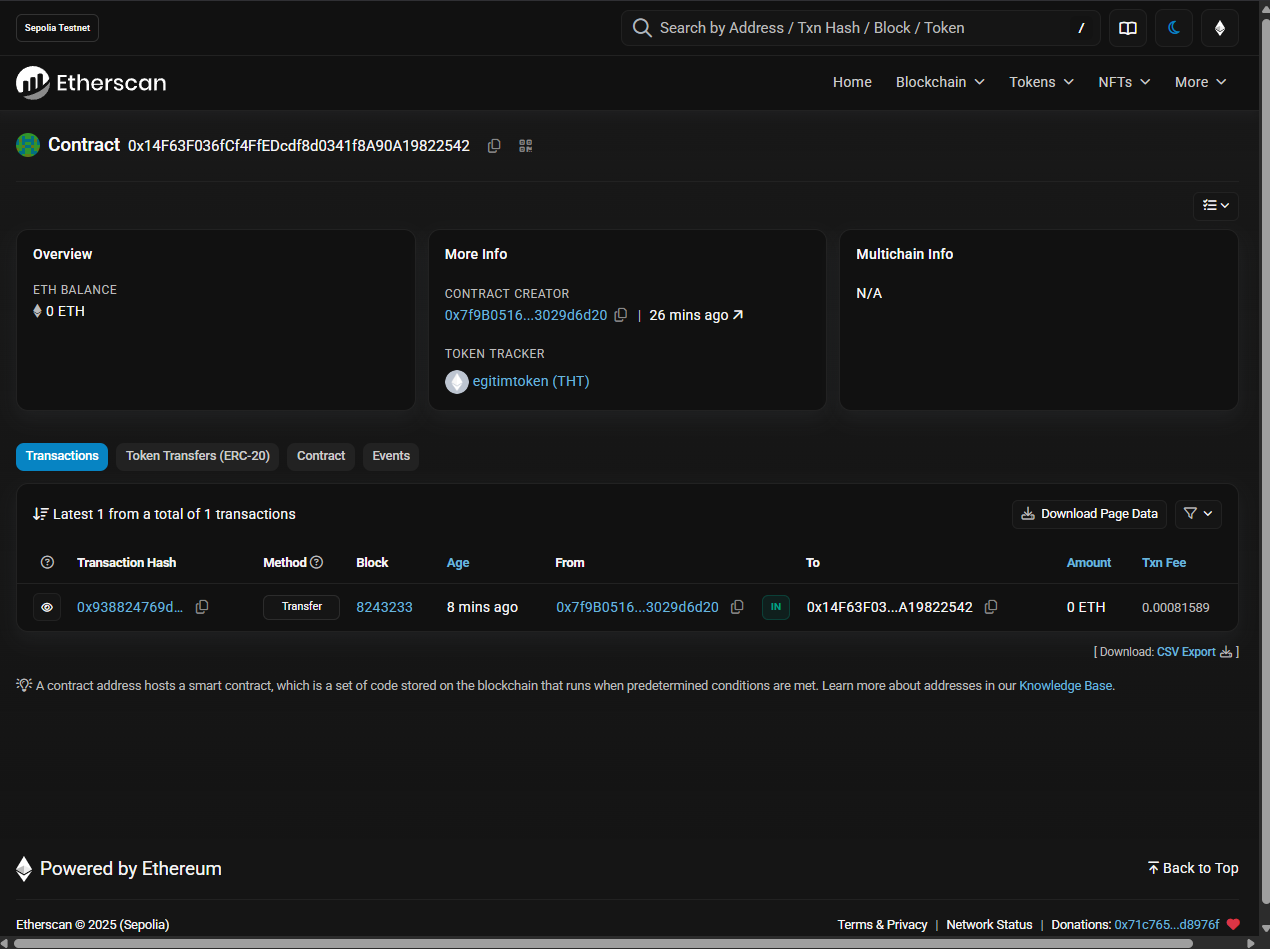Switch to Token Transfers (ERC-20) tab

pos(198,456)
